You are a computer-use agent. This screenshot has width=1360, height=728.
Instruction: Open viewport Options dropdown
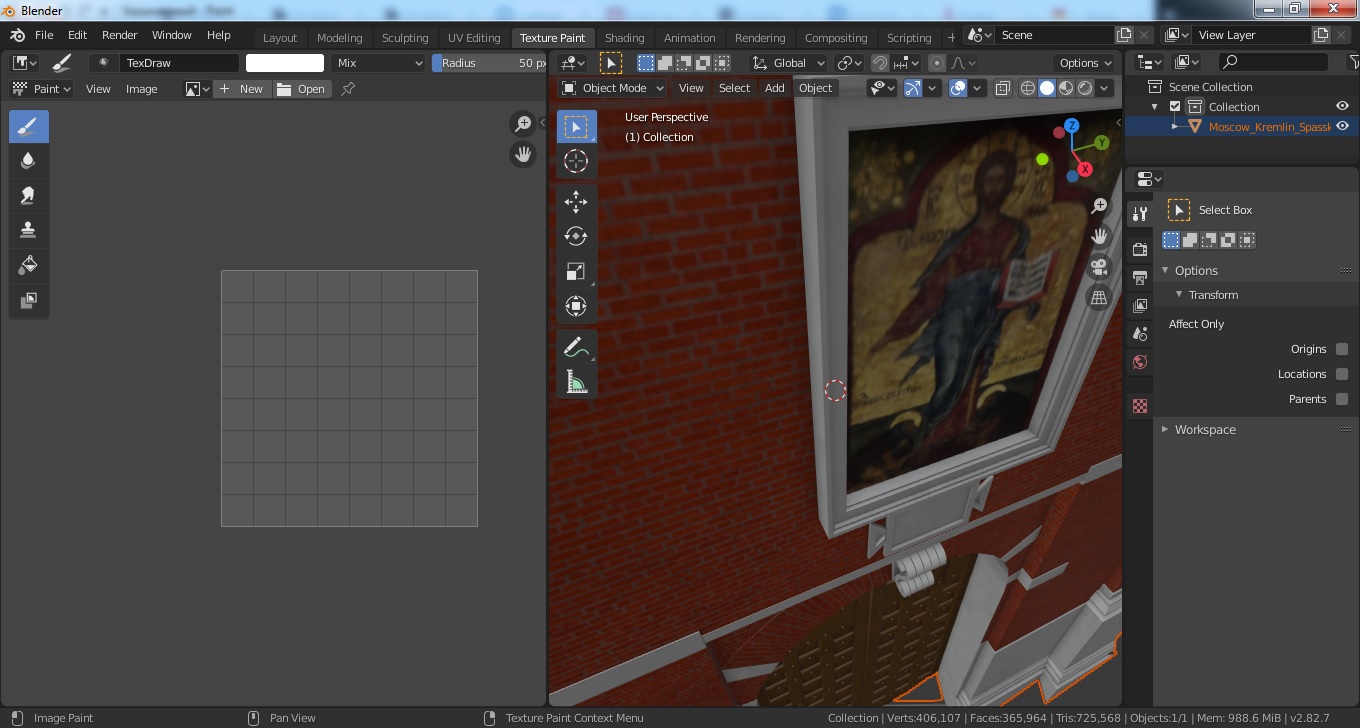1086,63
